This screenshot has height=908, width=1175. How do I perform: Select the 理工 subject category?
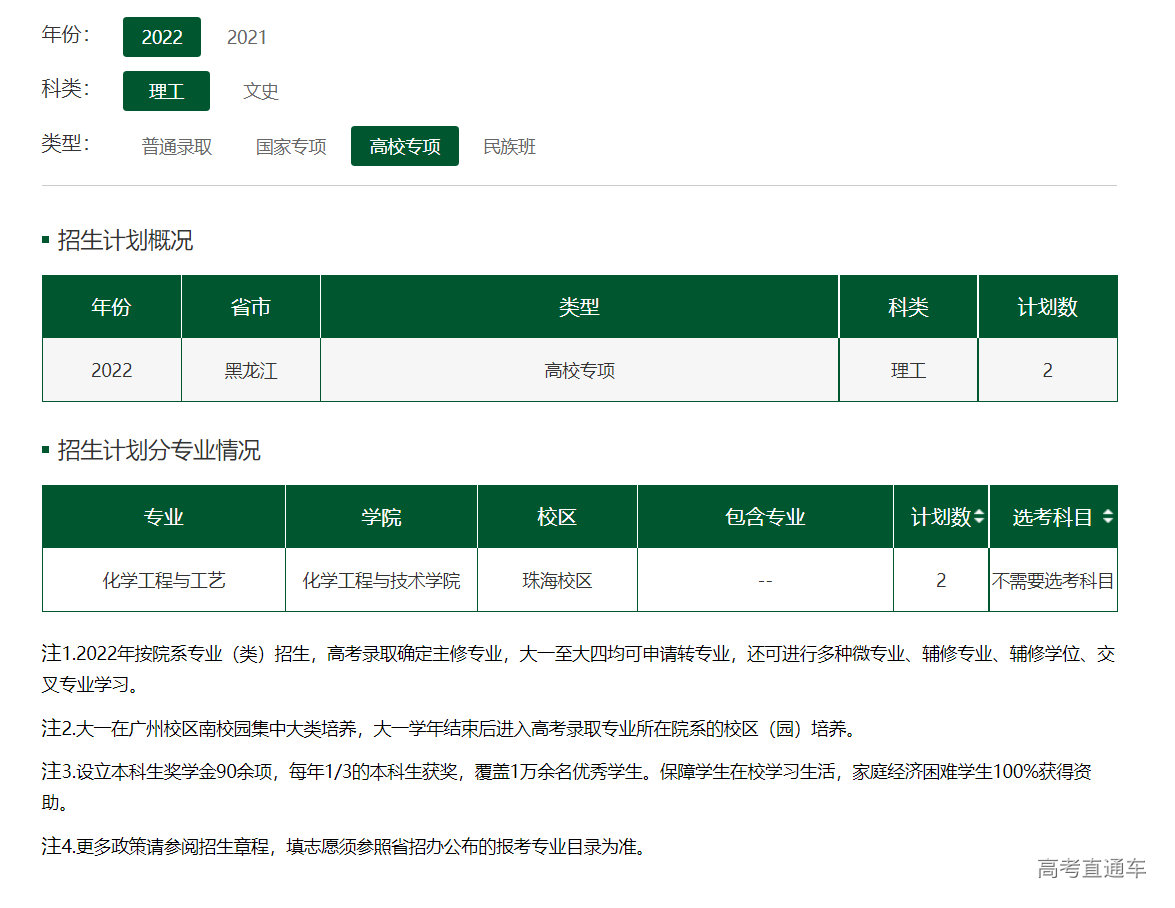(166, 91)
